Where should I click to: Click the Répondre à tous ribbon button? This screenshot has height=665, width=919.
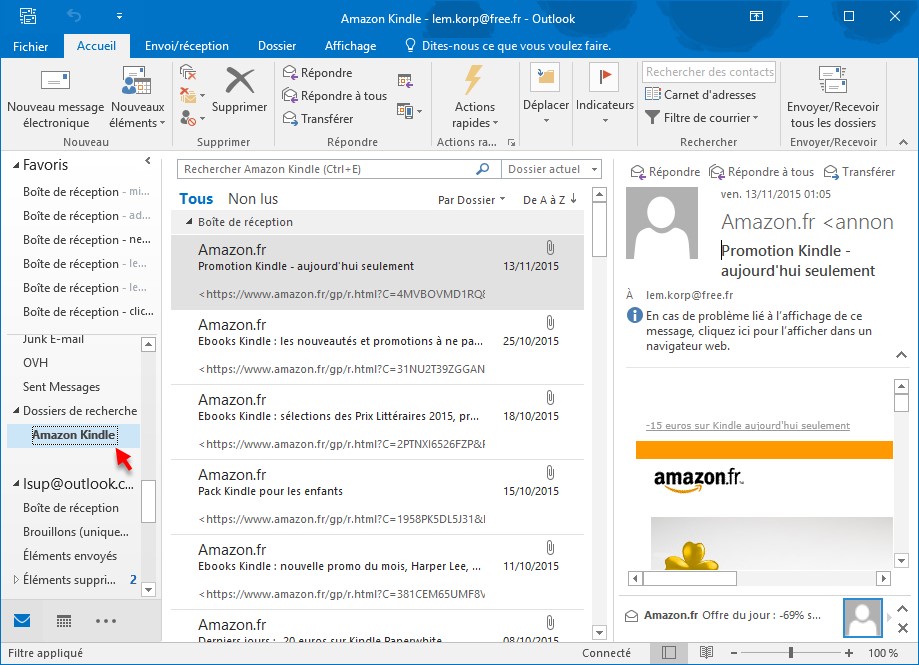pyautogui.click(x=334, y=96)
